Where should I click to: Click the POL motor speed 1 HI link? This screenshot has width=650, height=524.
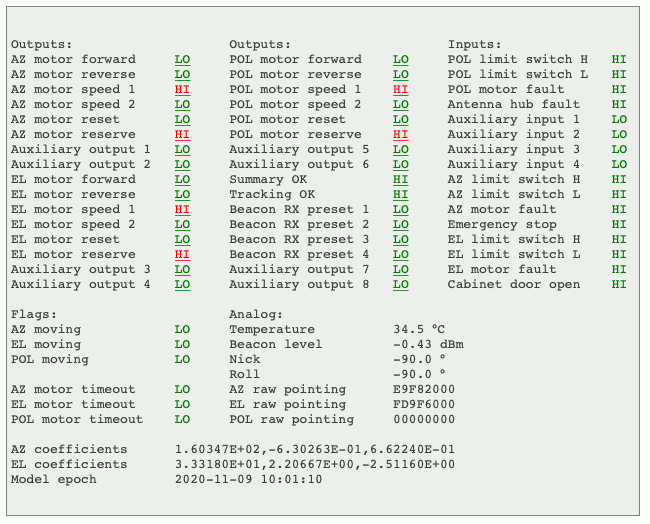tap(400, 90)
